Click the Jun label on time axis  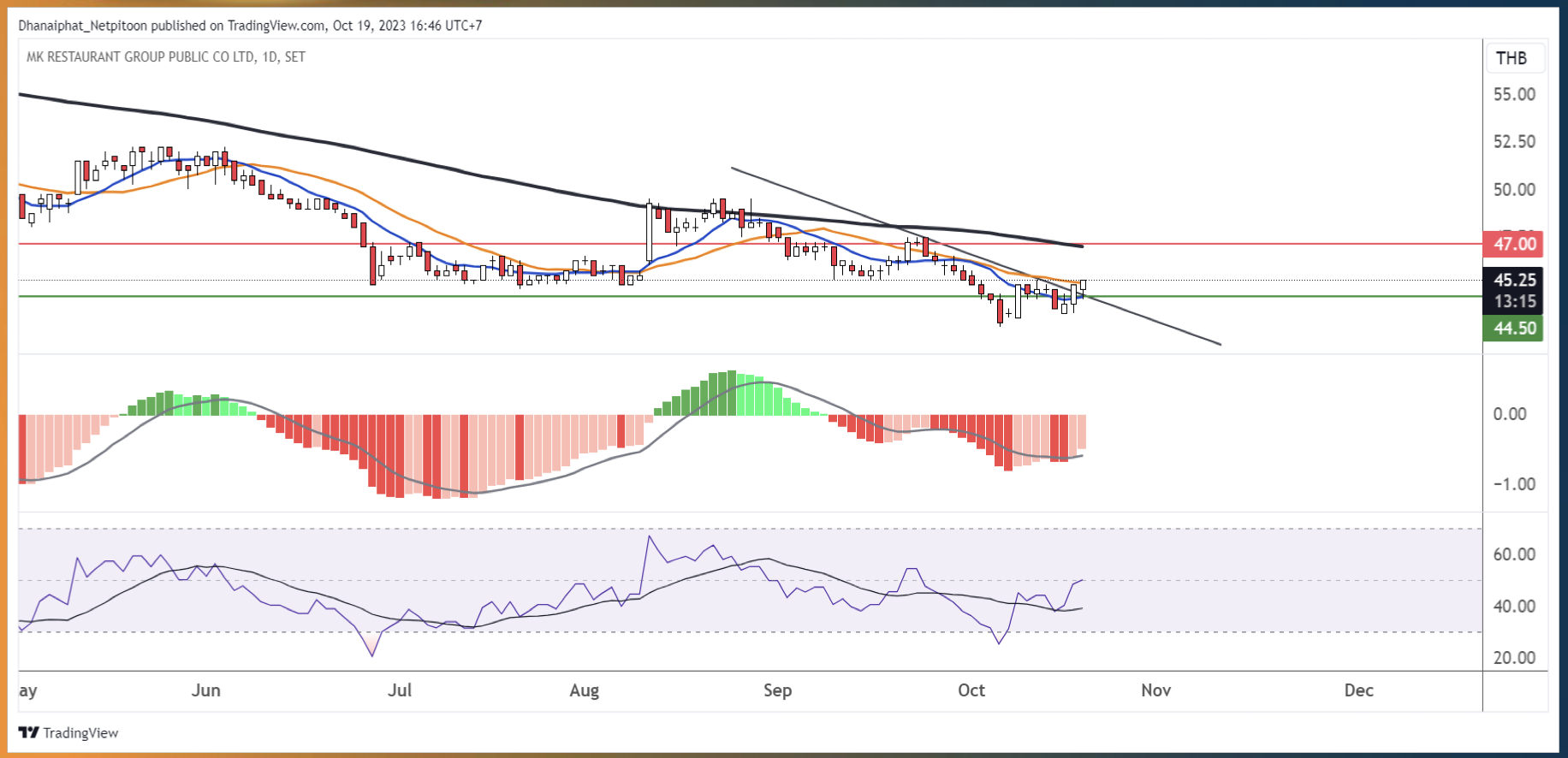[x=206, y=690]
